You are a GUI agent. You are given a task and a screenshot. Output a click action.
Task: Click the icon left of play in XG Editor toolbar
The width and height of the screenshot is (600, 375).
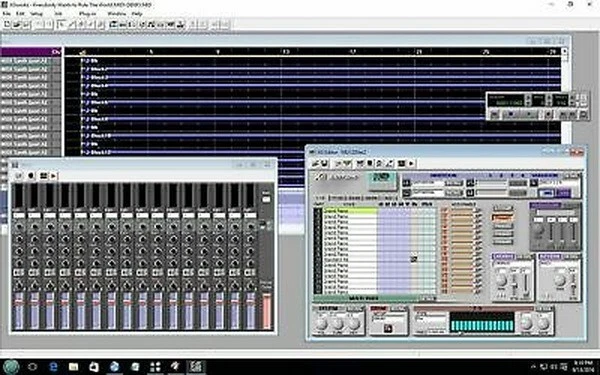(401, 163)
